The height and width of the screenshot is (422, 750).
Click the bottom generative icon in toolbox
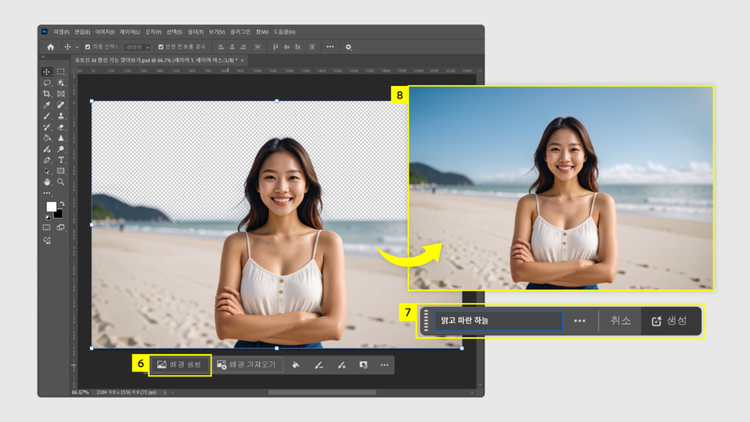(47, 240)
